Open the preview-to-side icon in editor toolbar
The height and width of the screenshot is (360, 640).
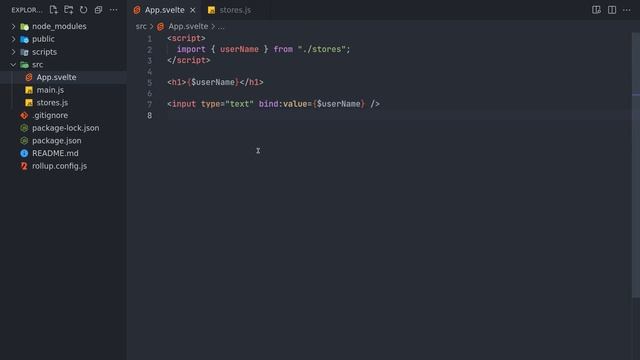[x=596, y=10]
